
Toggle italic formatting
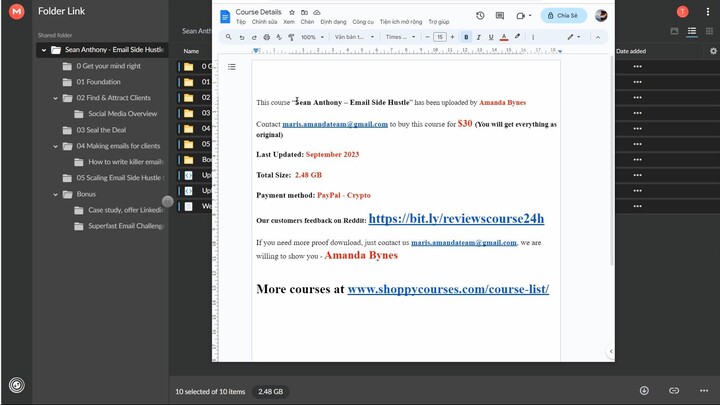(478, 37)
